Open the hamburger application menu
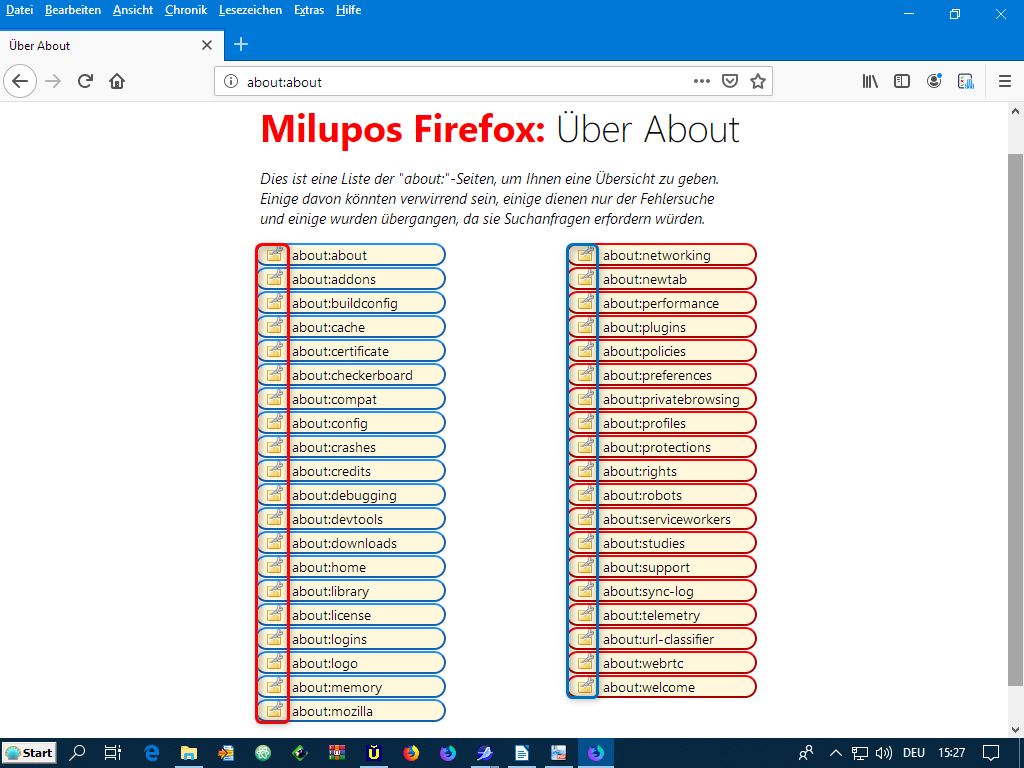Image resolution: width=1024 pixels, height=768 pixels. [x=1004, y=82]
